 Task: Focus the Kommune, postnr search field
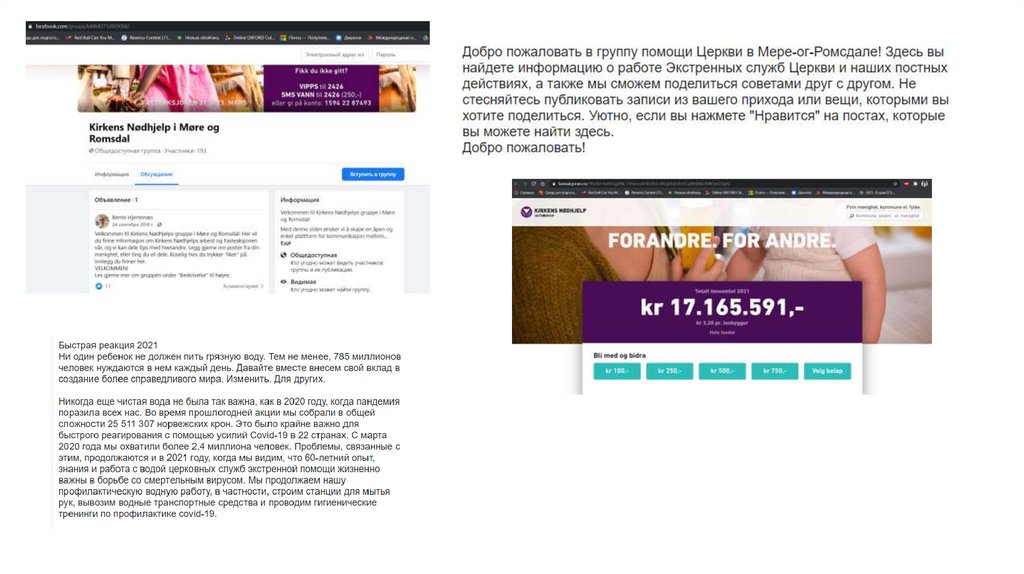click(x=884, y=215)
